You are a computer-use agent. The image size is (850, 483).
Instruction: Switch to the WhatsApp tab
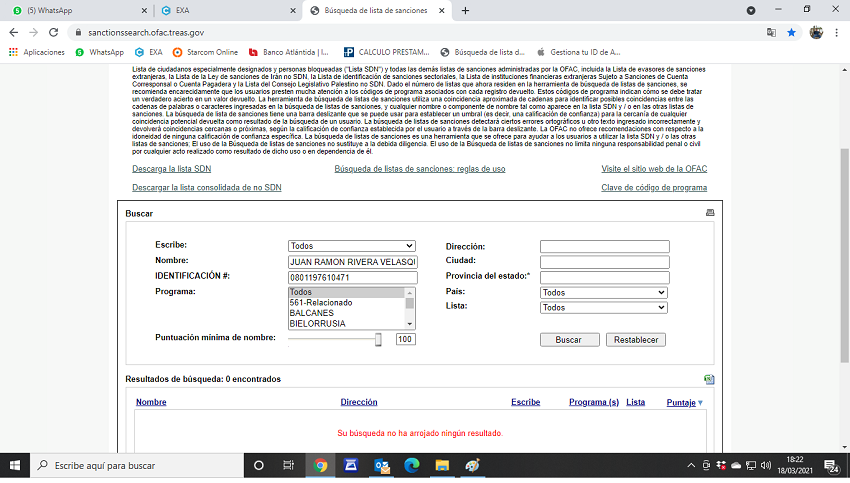pyautogui.click(x=73, y=10)
